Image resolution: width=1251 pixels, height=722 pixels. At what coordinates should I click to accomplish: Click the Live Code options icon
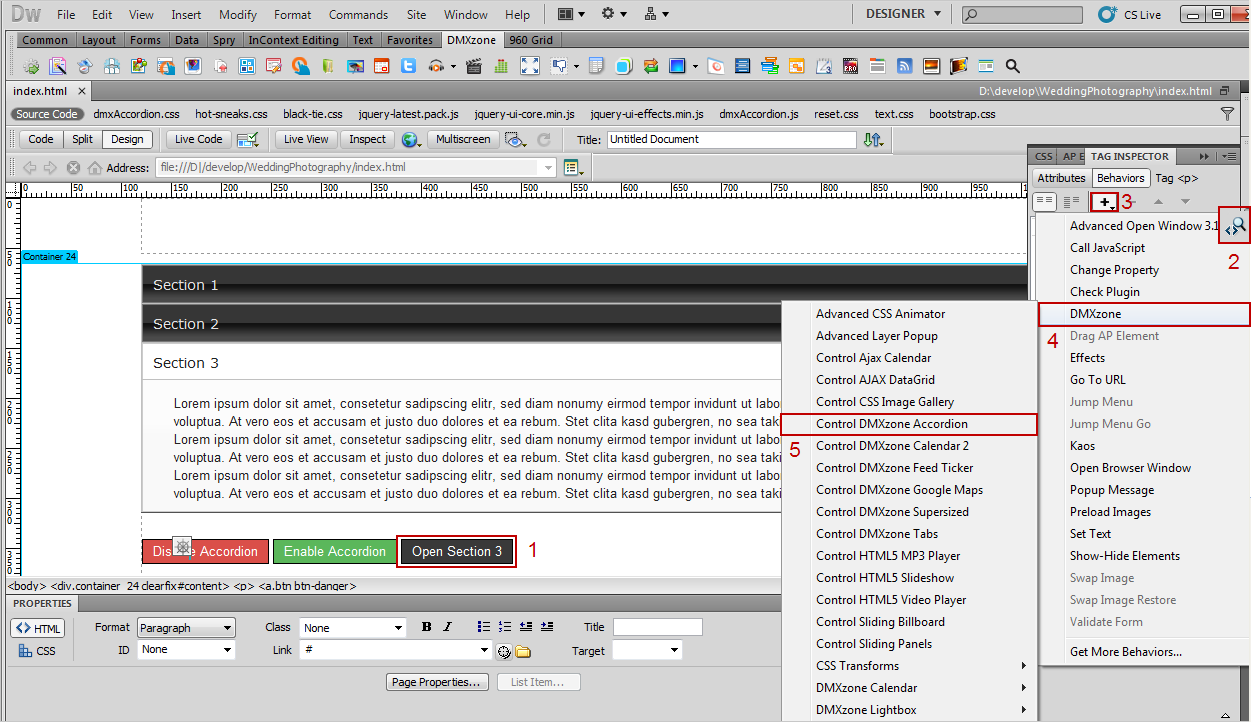[x=248, y=140]
